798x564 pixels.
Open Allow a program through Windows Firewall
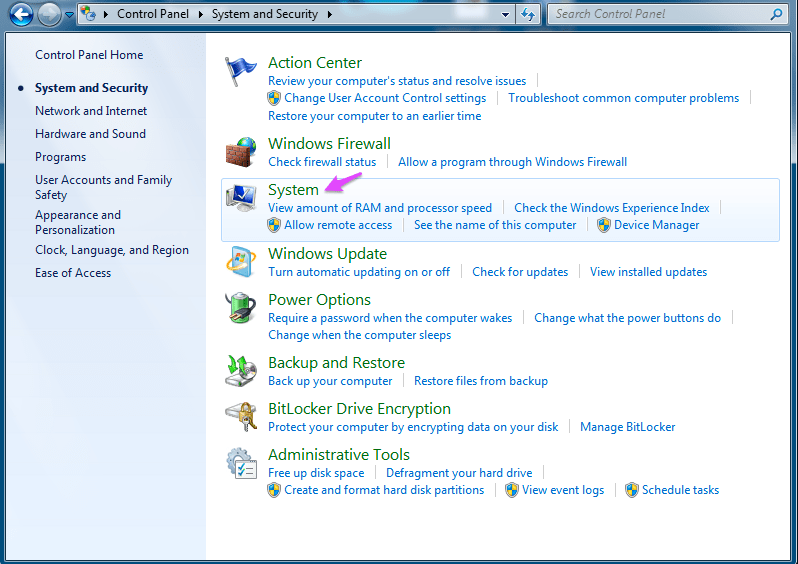(512, 162)
